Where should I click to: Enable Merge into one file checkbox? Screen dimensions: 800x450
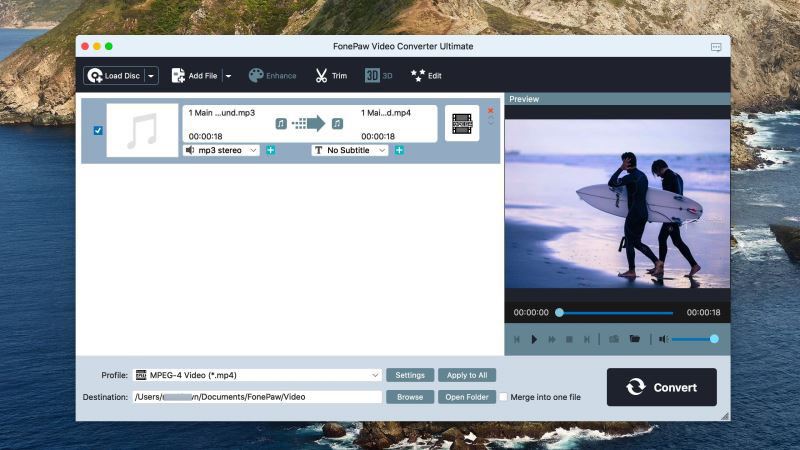click(503, 397)
